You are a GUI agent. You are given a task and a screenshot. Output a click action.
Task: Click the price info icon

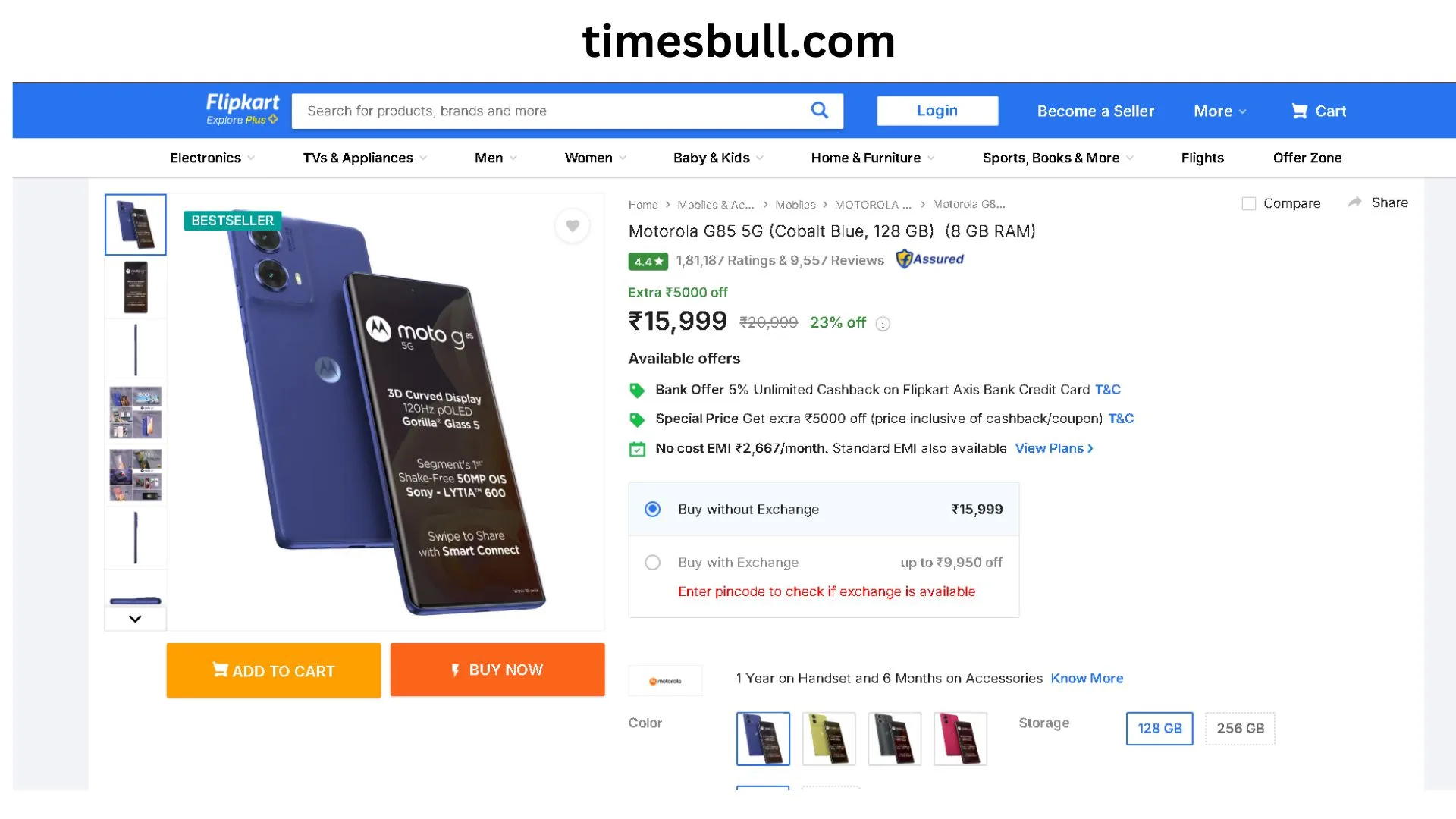click(x=883, y=324)
